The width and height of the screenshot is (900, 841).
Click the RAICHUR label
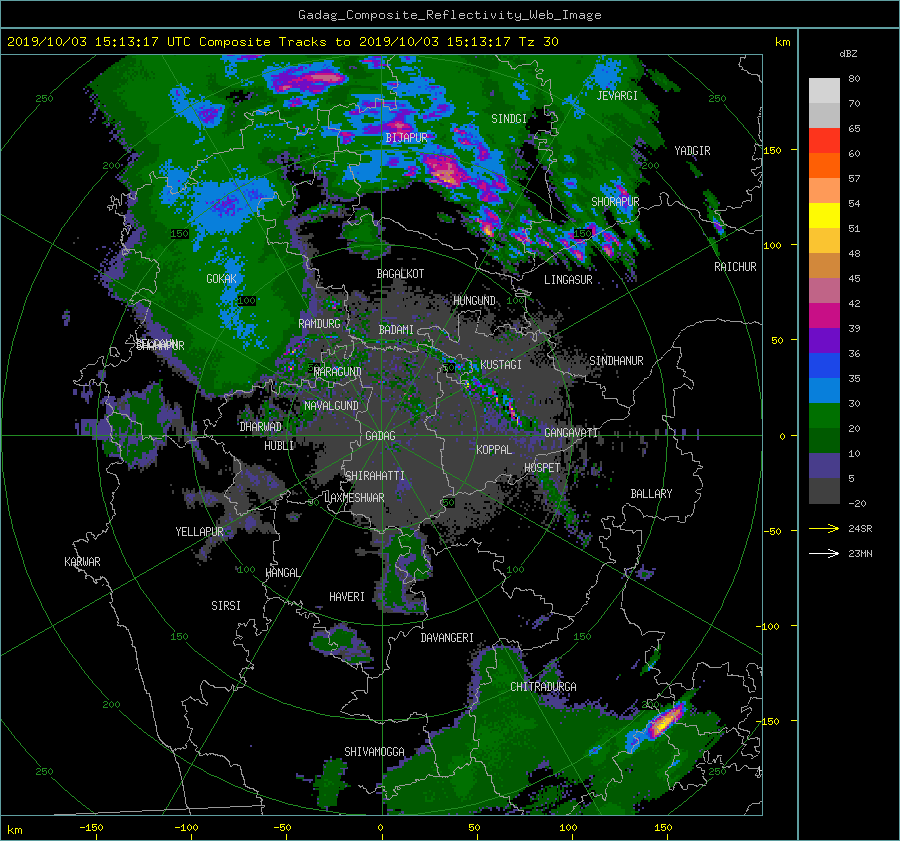point(735,267)
